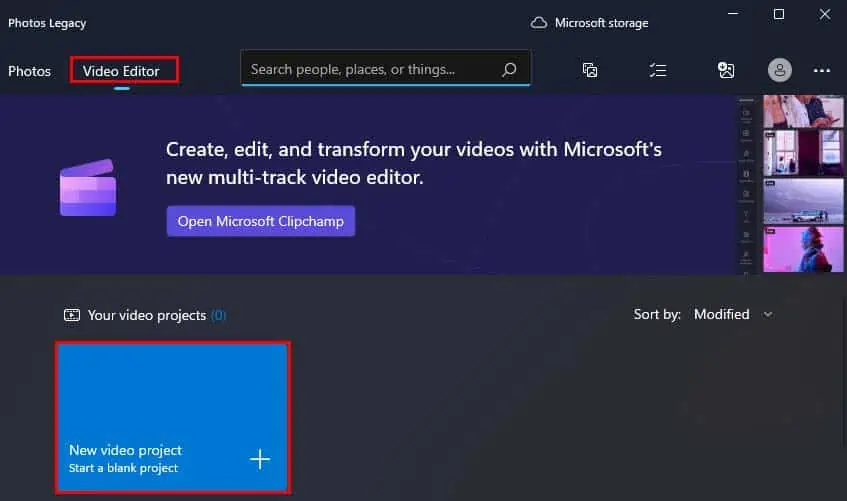Click the Microsoft storage cloud icon
Viewport: 847px width, 501px height.
coord(539,23)
